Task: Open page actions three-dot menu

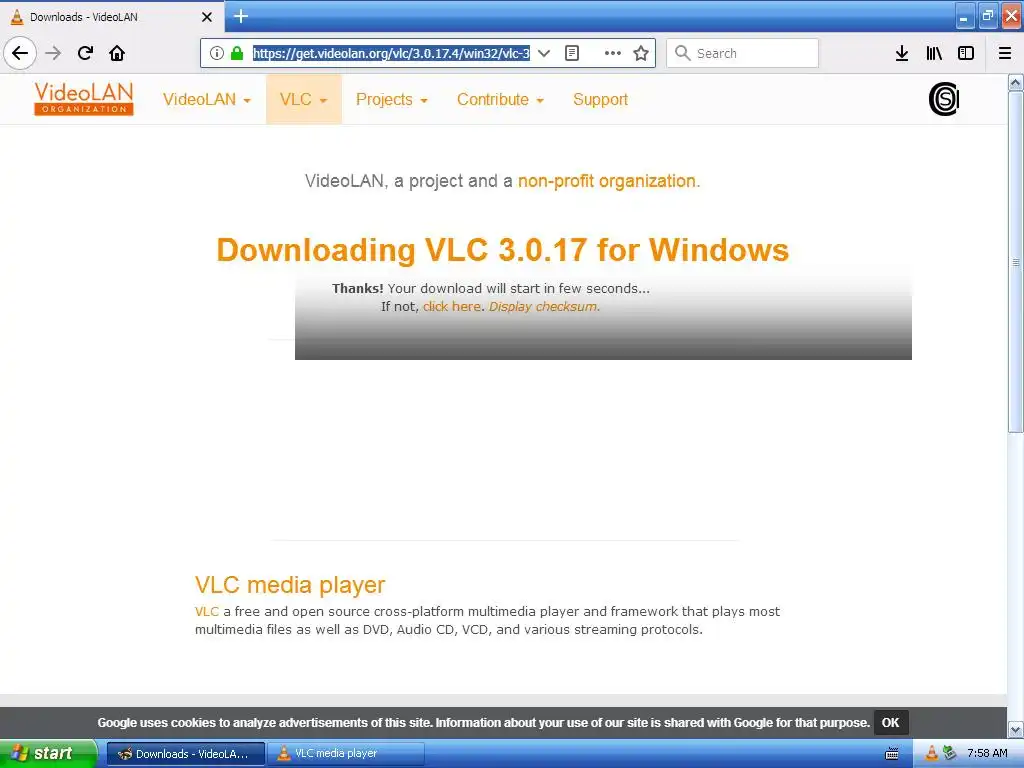Action: tap(613, 53)
